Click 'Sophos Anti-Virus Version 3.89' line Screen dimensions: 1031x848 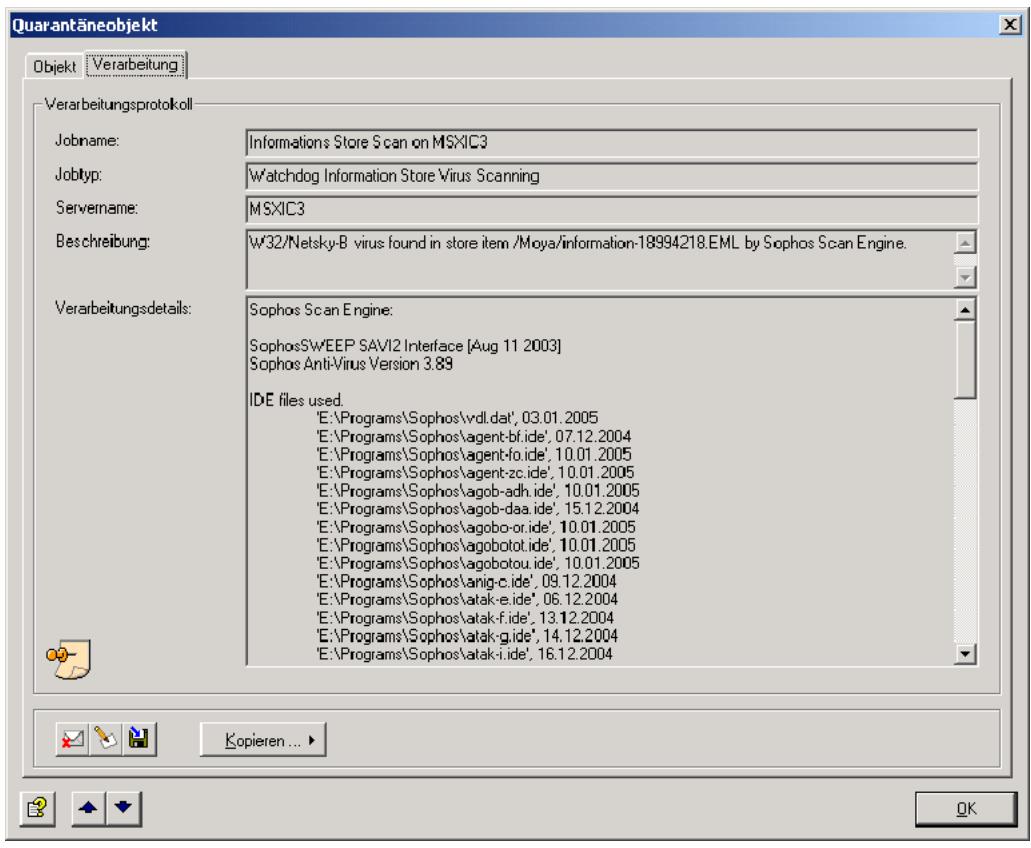click(x=351, y=364)
